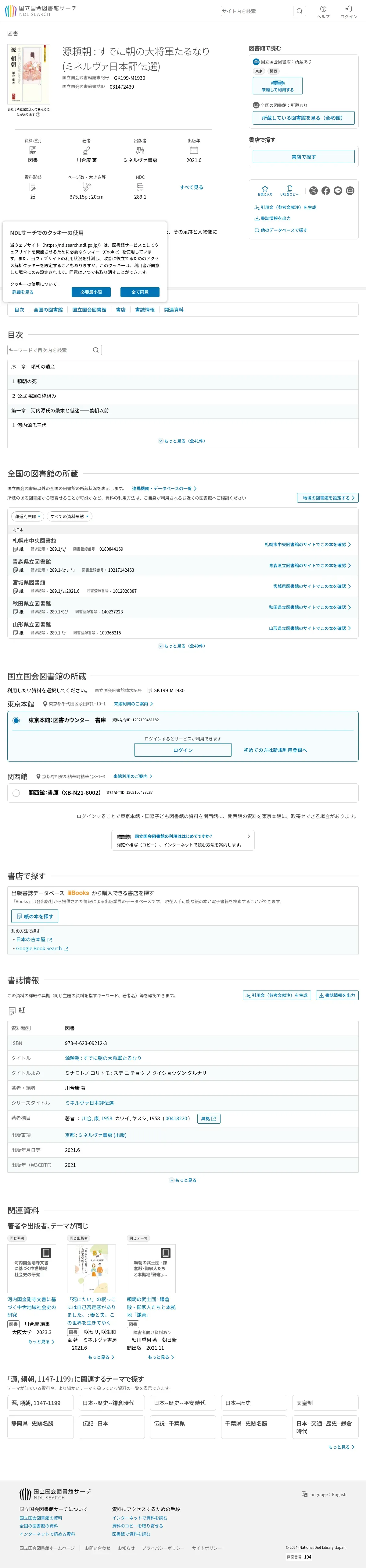The image size is (366, 1568).
Task: Click 書誌情報を出力 button in 書誌情報 section
Action: 337,995
